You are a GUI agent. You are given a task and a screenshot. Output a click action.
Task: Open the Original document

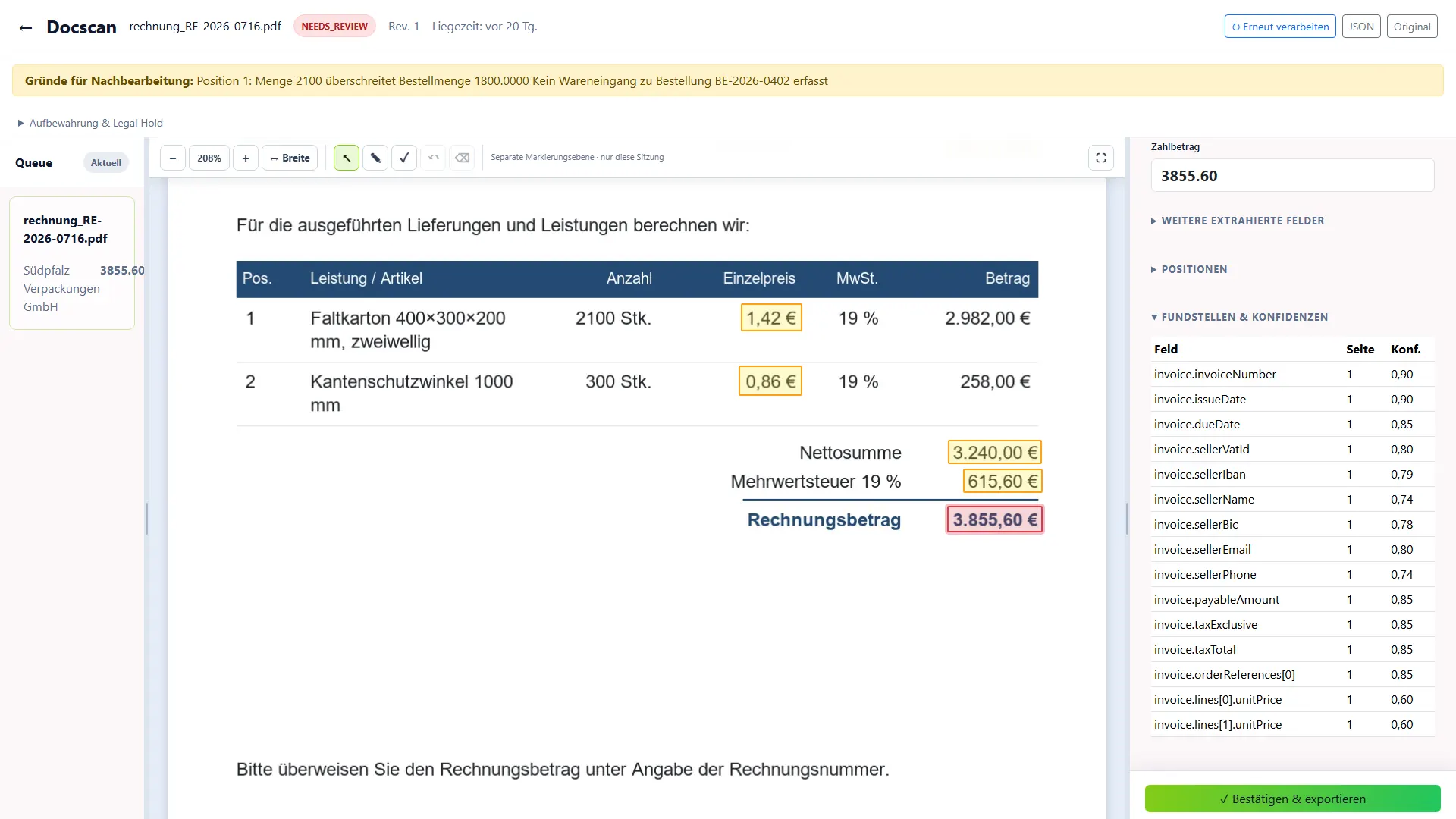click(1412, 27)
